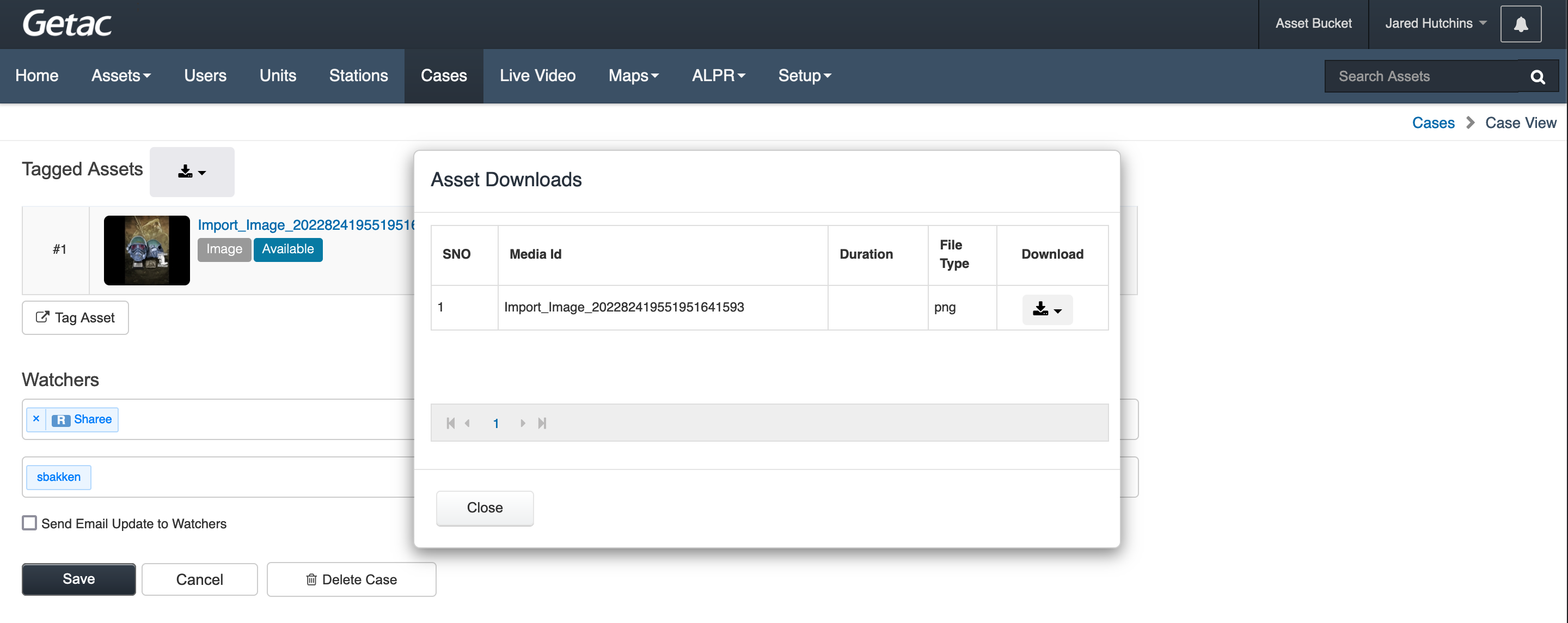Image resolution: width=1568 pixels, height=623 pixels.
Task: Click the #1 asset row number
Action: [59, 249]
